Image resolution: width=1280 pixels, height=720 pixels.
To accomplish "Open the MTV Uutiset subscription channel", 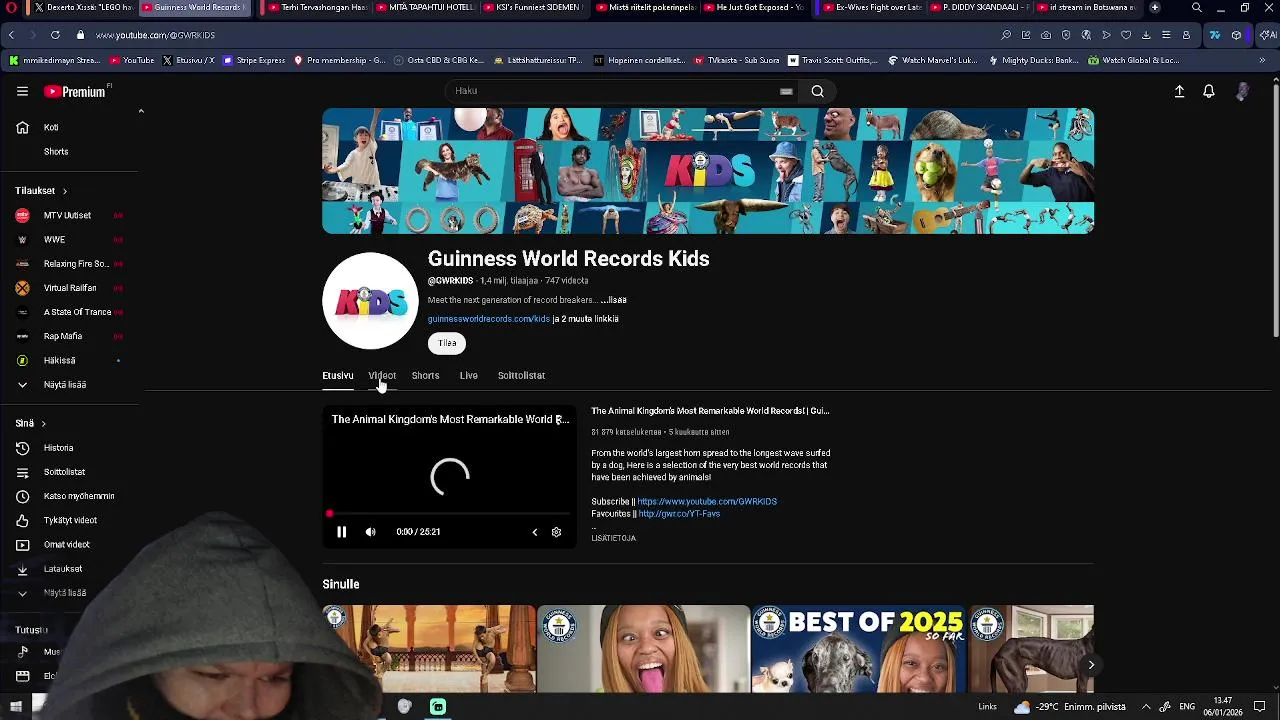I will [67, 215].
